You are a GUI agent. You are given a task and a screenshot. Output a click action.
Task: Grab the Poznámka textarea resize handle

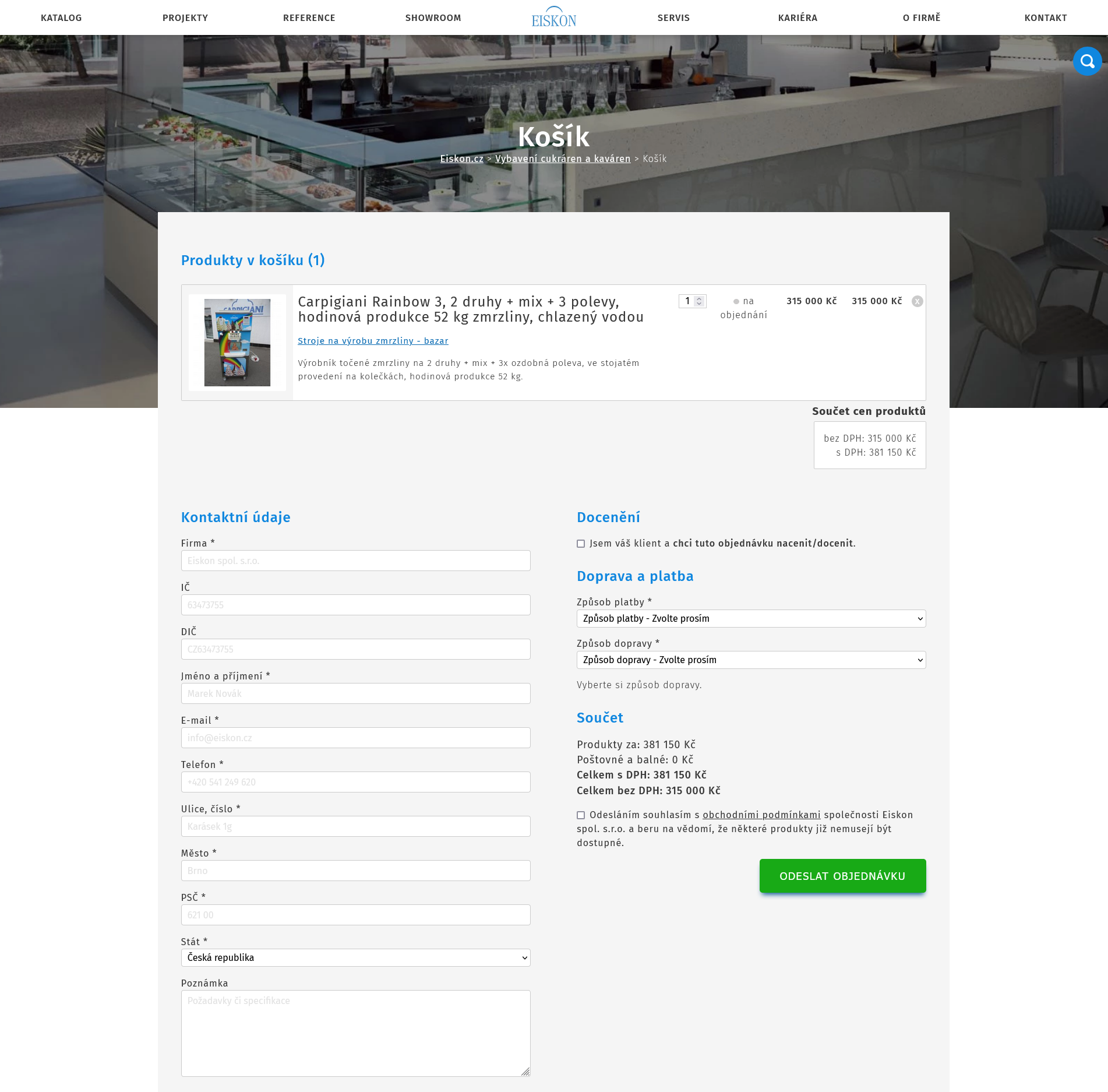[525, 1072]
